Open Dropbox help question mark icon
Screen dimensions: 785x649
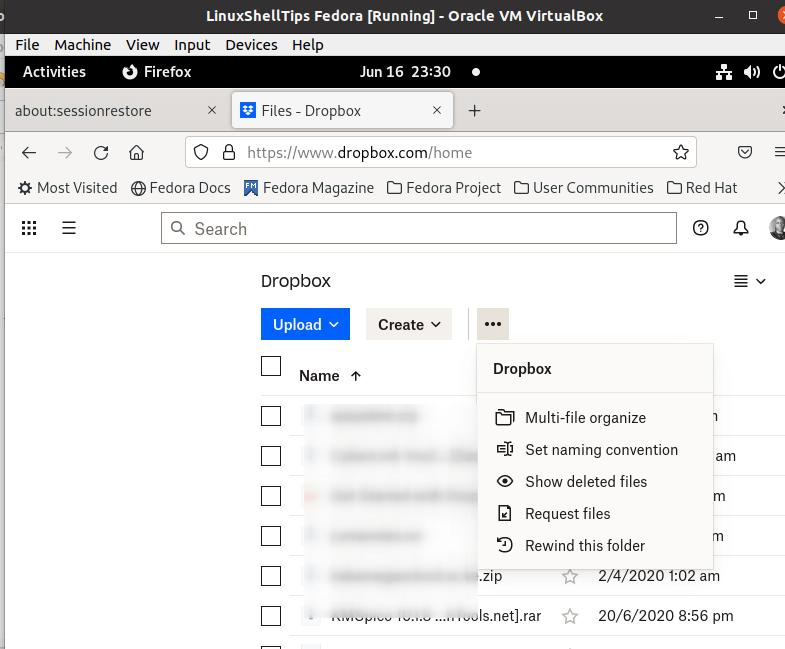[700, 228]
